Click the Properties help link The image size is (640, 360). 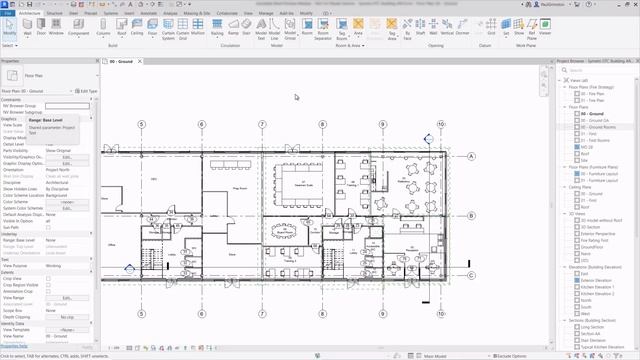(14, 347)
